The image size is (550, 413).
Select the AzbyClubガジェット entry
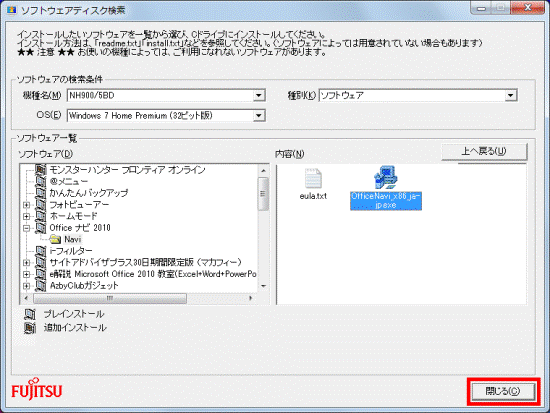click(84, 286)
